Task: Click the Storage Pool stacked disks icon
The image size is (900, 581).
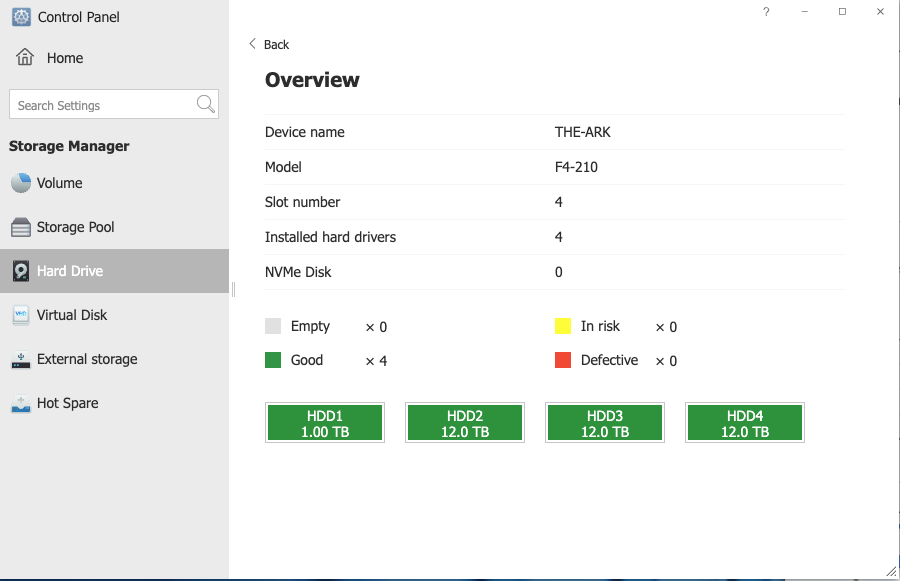Action: (21, 227)
